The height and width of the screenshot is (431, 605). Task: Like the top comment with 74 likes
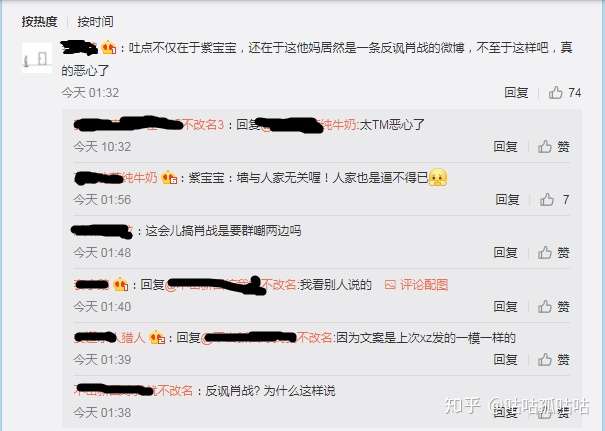[x=564, y=93]
